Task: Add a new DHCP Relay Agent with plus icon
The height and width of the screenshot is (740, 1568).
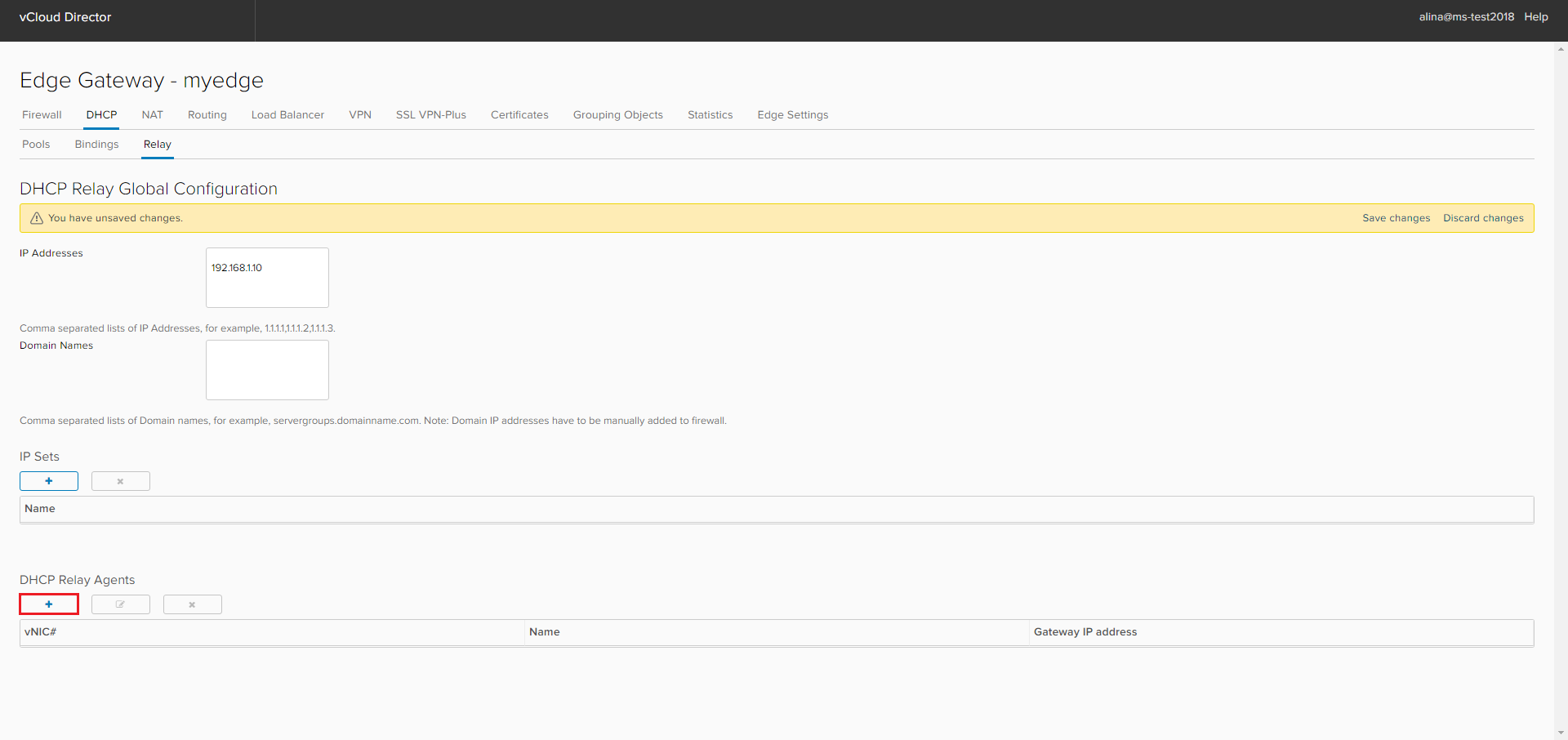Action: [48, 604]
